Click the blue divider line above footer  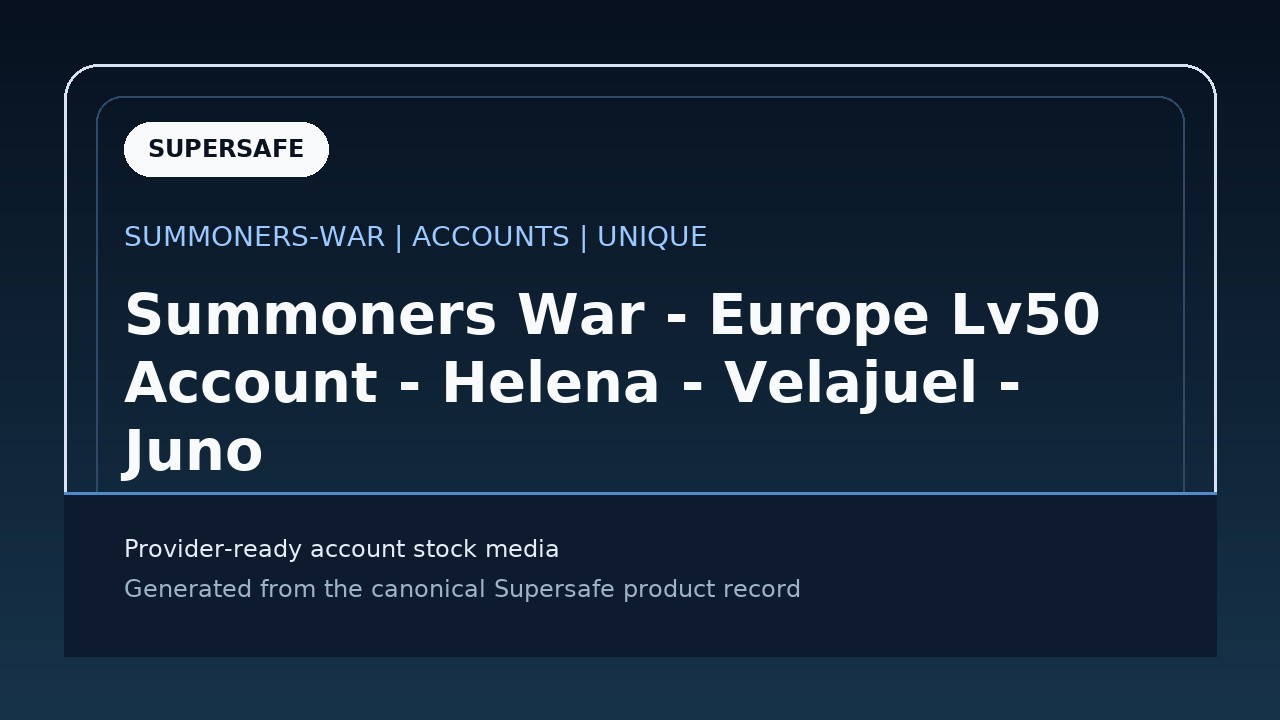click(640, 493)
